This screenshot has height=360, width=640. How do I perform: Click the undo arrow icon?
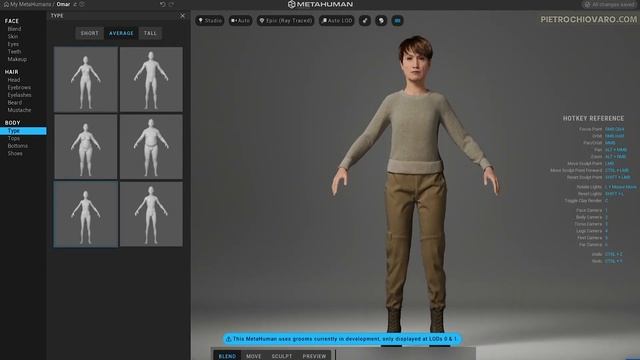pos(163,4)
